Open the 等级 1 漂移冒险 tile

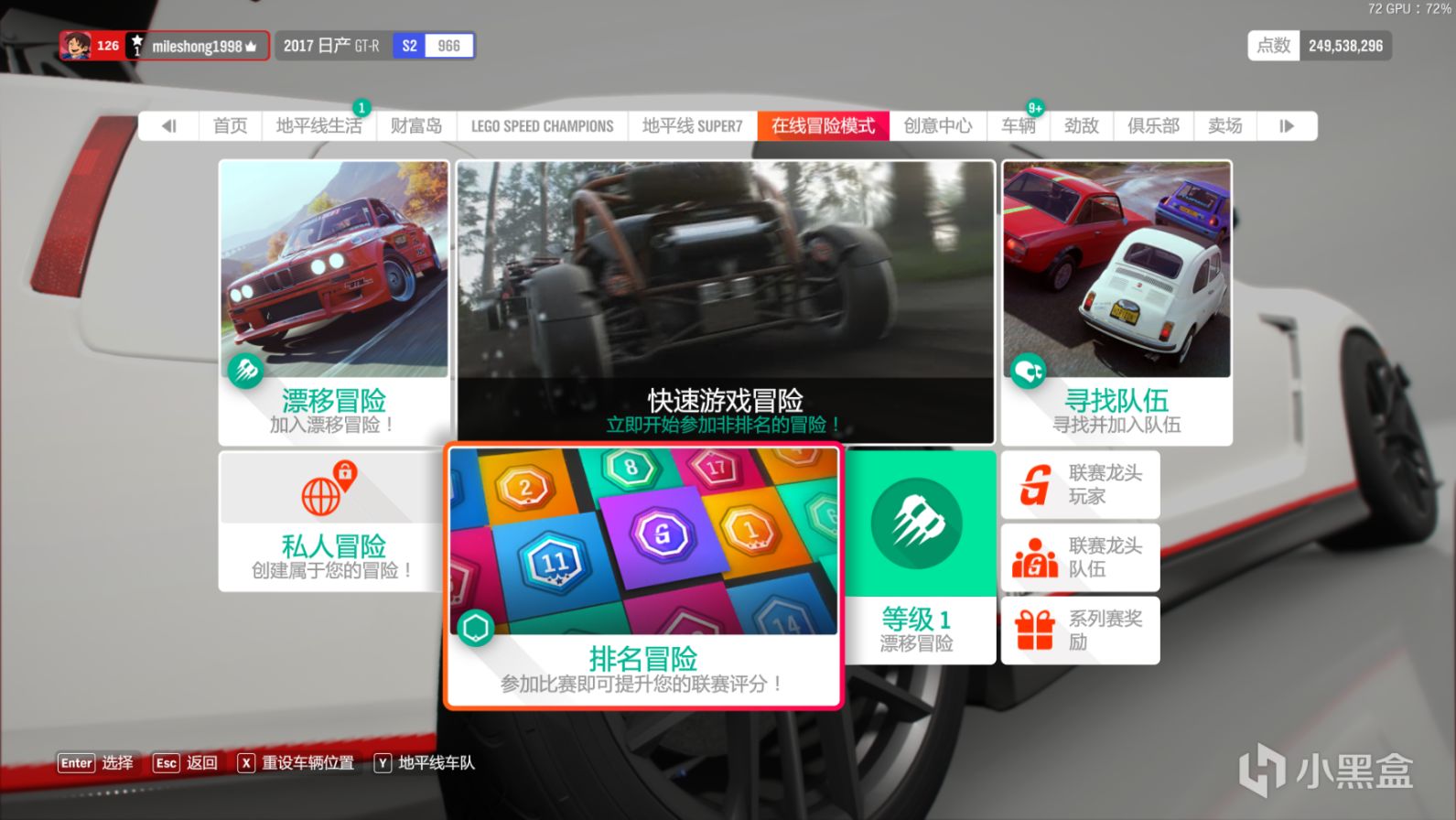pos(918,557)
